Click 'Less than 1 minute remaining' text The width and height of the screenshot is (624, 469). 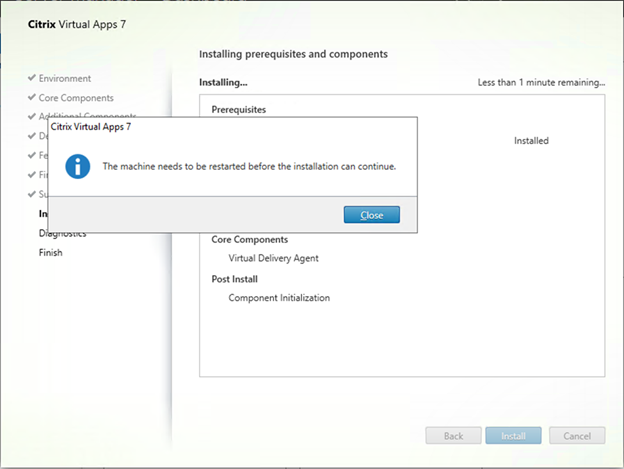(x=541, y=82)
